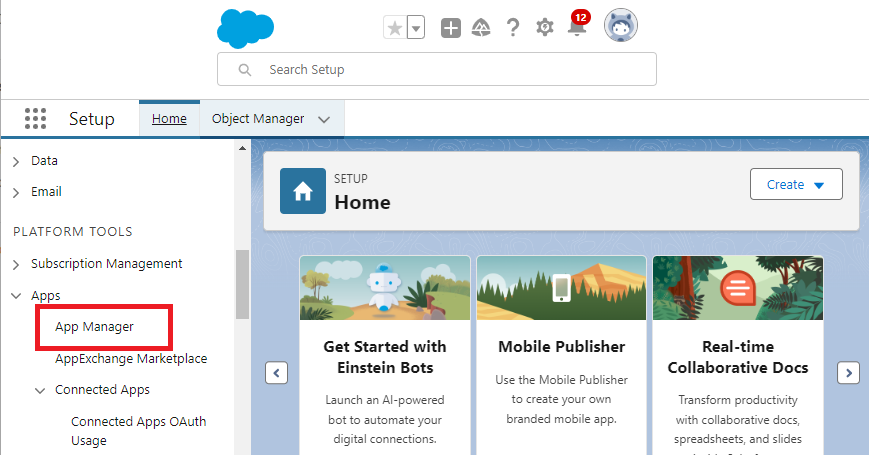The image size is (869, 455).
Task: Switch to the Home tab
Action: pyautogui.click(x=169, y=119)
